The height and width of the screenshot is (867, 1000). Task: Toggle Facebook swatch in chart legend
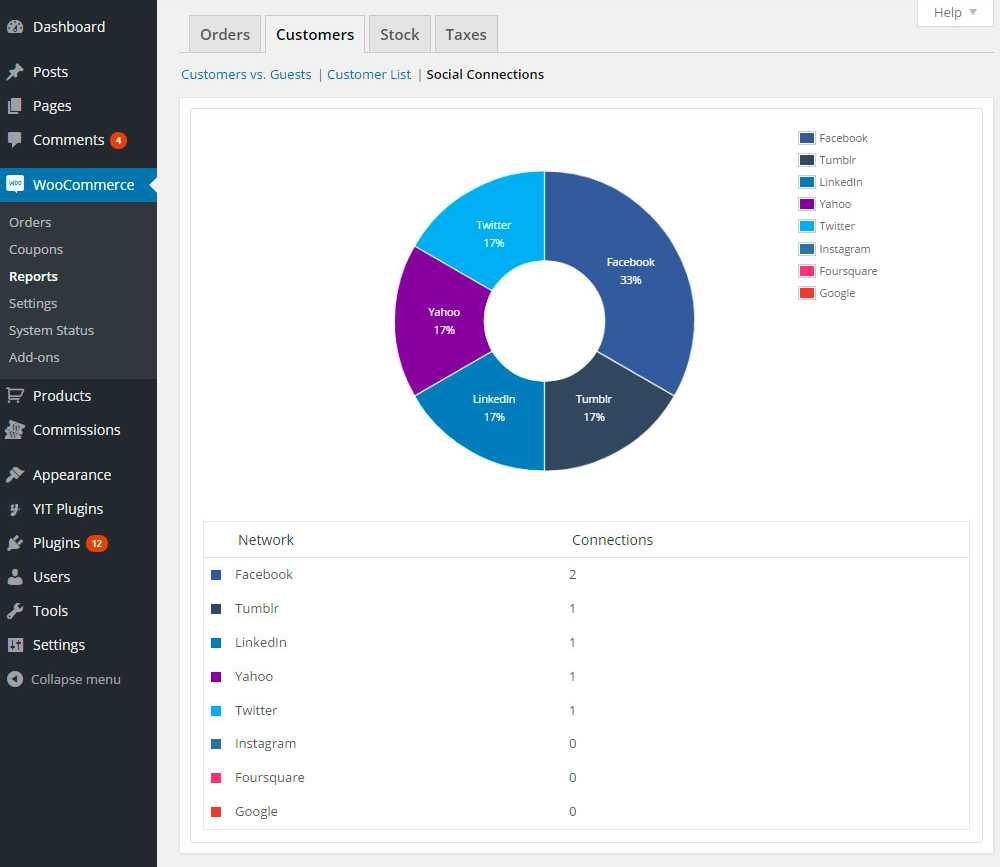(x=807, y=138)
